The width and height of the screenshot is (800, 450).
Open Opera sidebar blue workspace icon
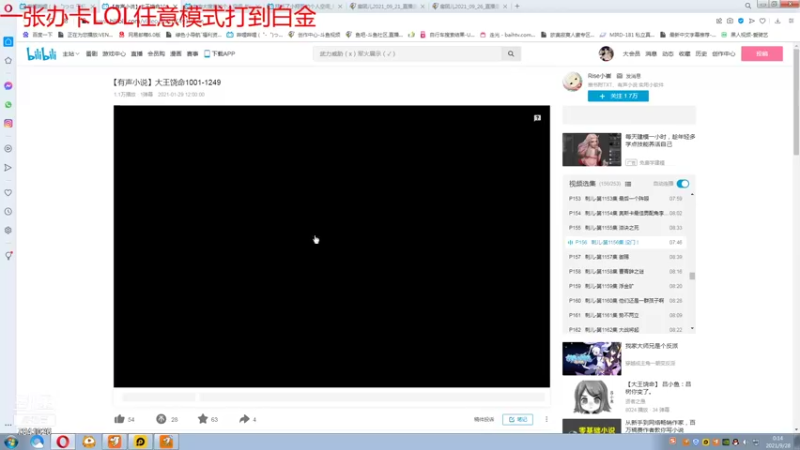click(8, 41)
